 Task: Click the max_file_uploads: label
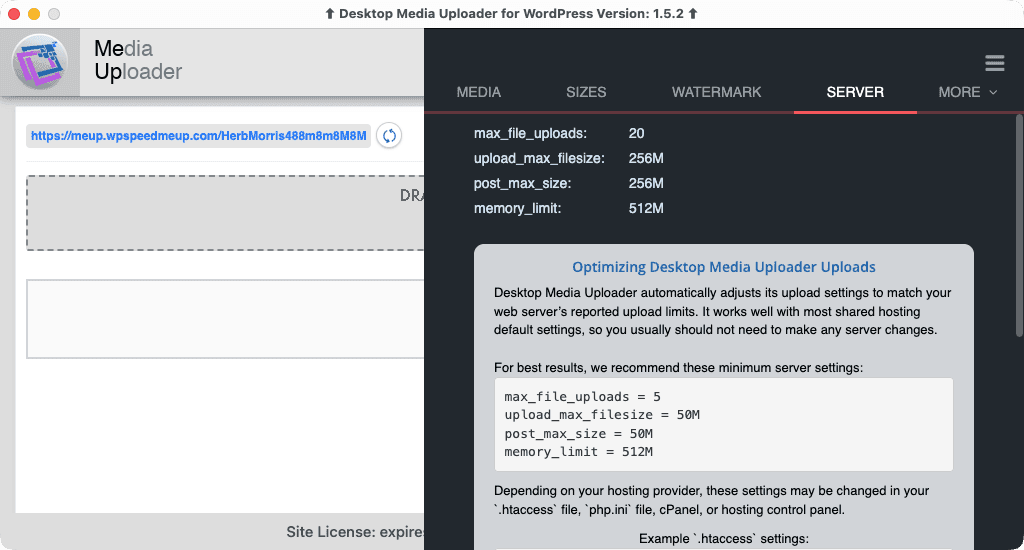530,133
